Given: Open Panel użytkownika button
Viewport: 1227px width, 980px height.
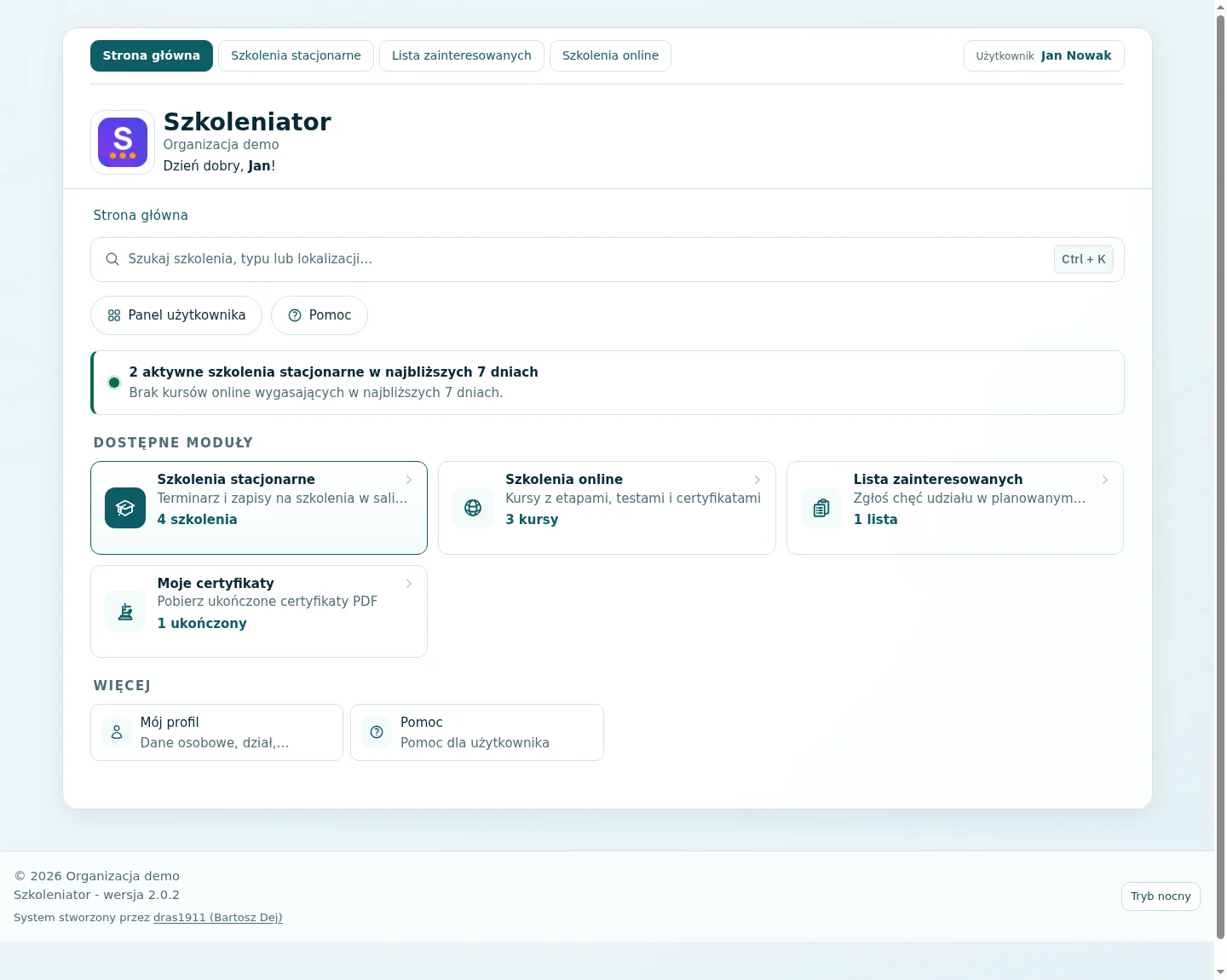Looking at the screenshot, I should (176, 315).
